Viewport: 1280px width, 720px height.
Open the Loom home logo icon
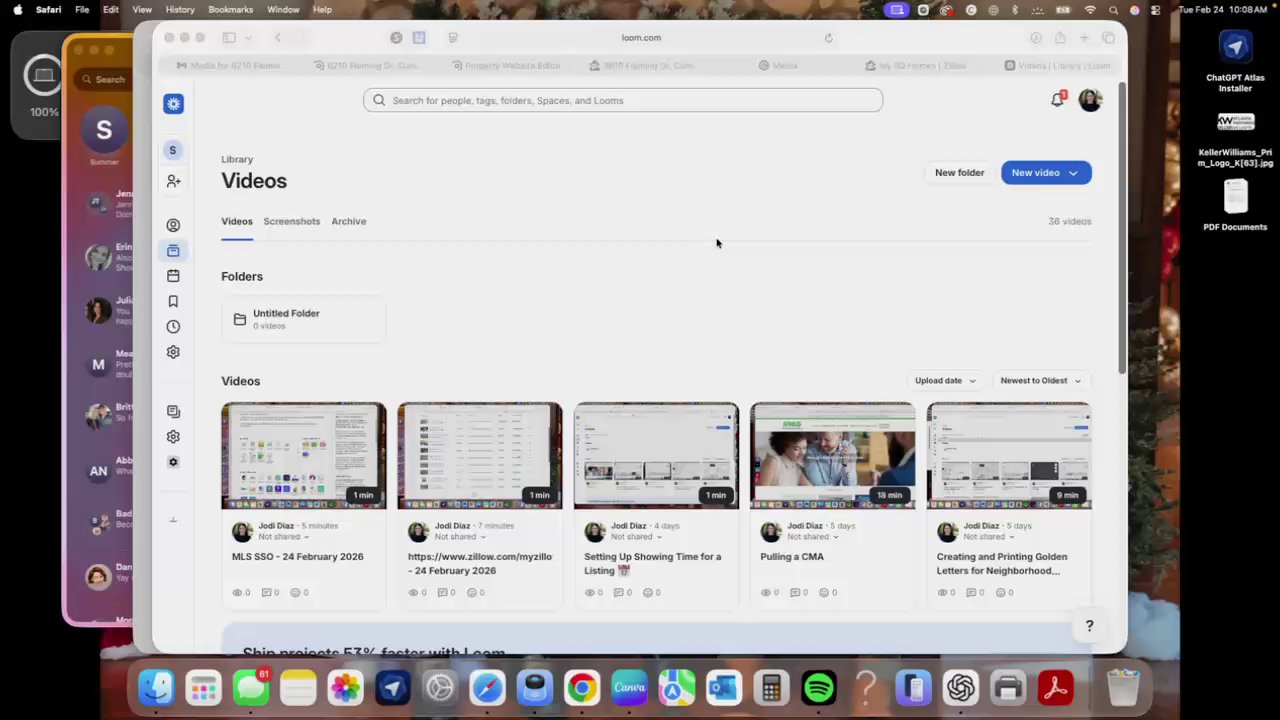(173, 104)
